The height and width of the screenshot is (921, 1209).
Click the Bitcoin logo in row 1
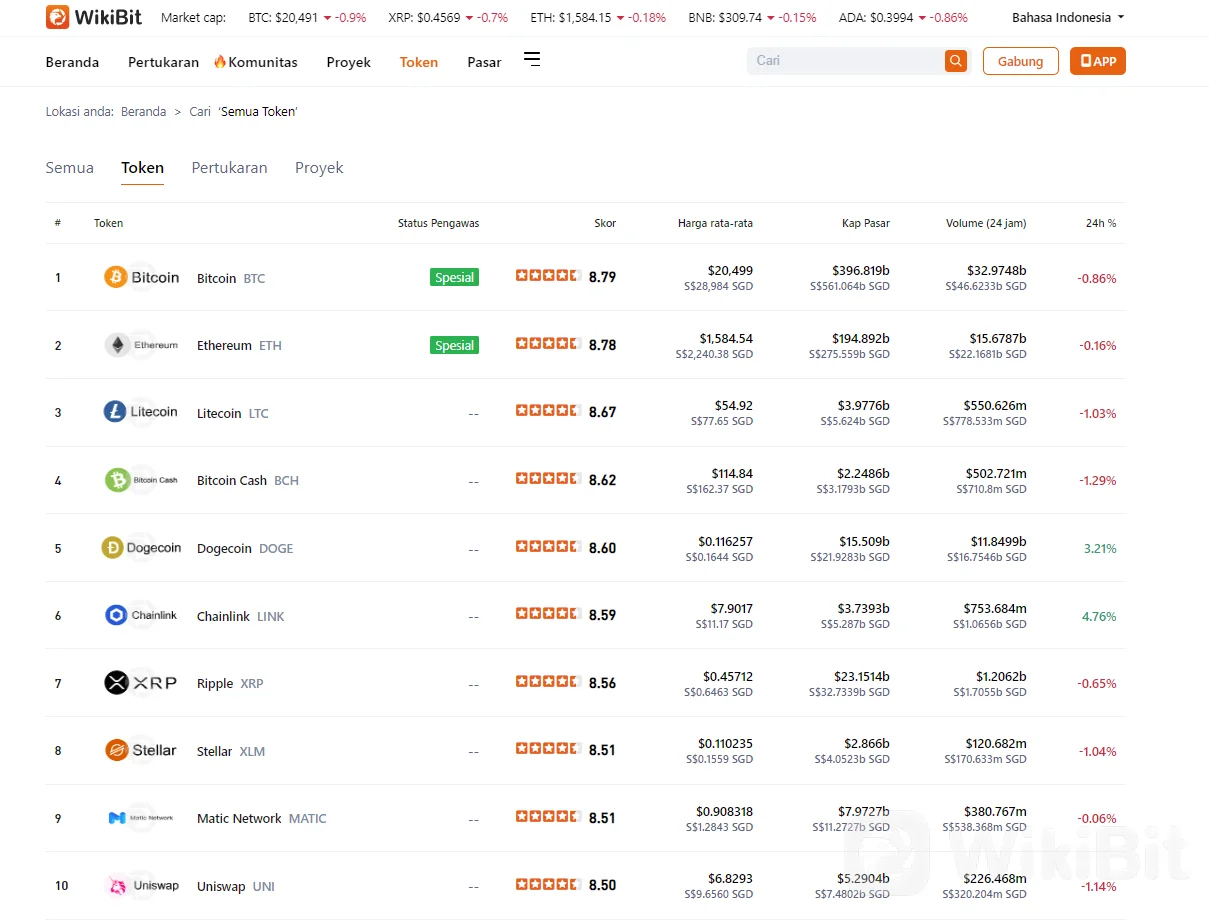pyautogui.click(x=142, y=277)
